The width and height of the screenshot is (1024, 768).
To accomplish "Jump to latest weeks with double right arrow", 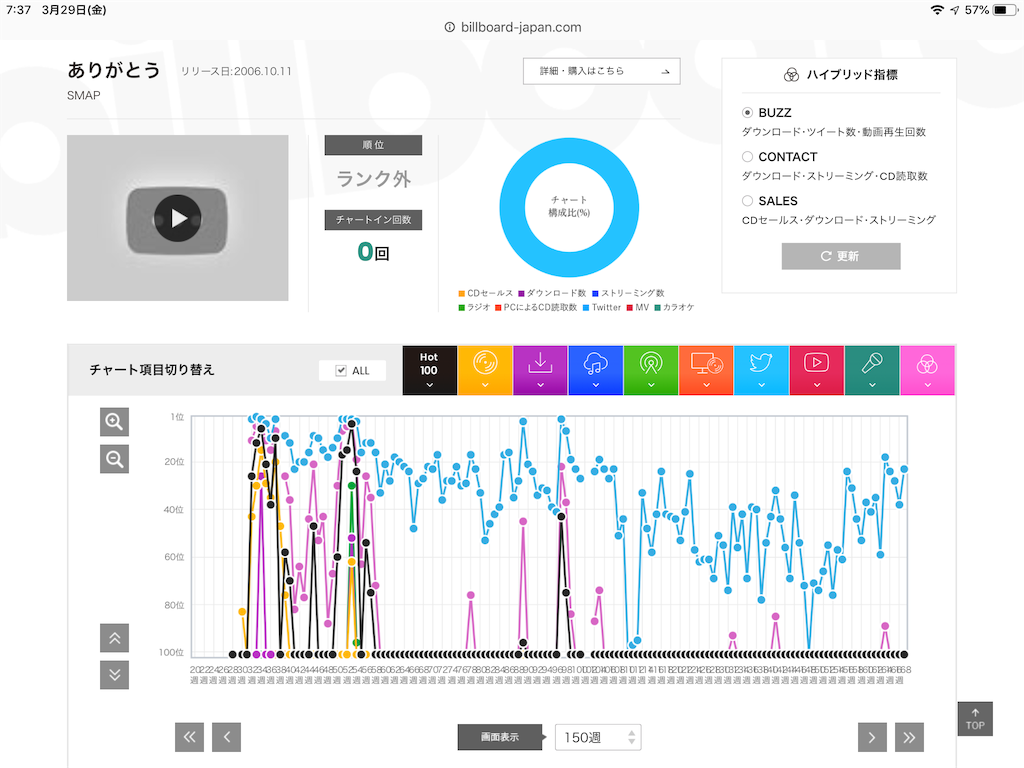I will [909, 737].
